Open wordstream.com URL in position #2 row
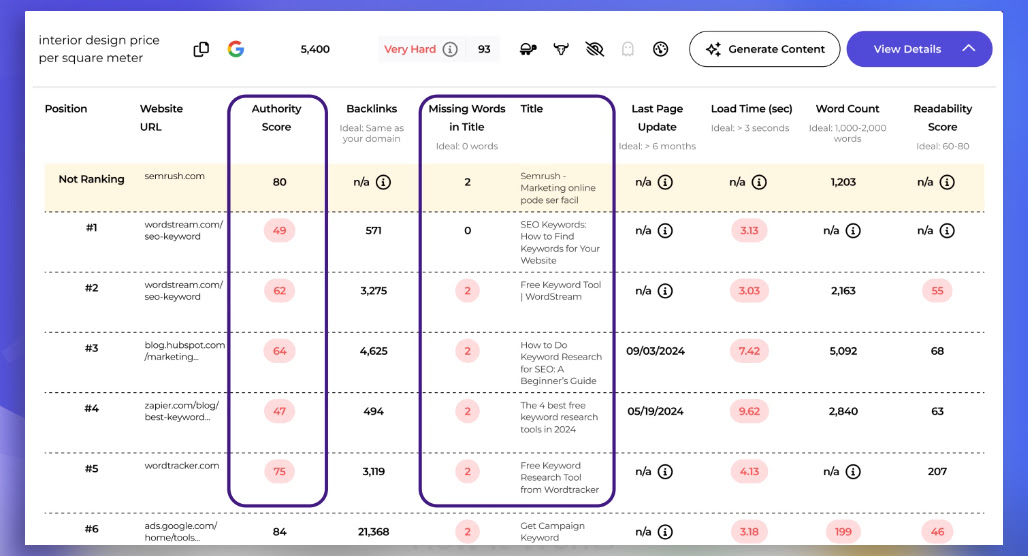This screenshot has width=1028, height=556. (184, 291)
